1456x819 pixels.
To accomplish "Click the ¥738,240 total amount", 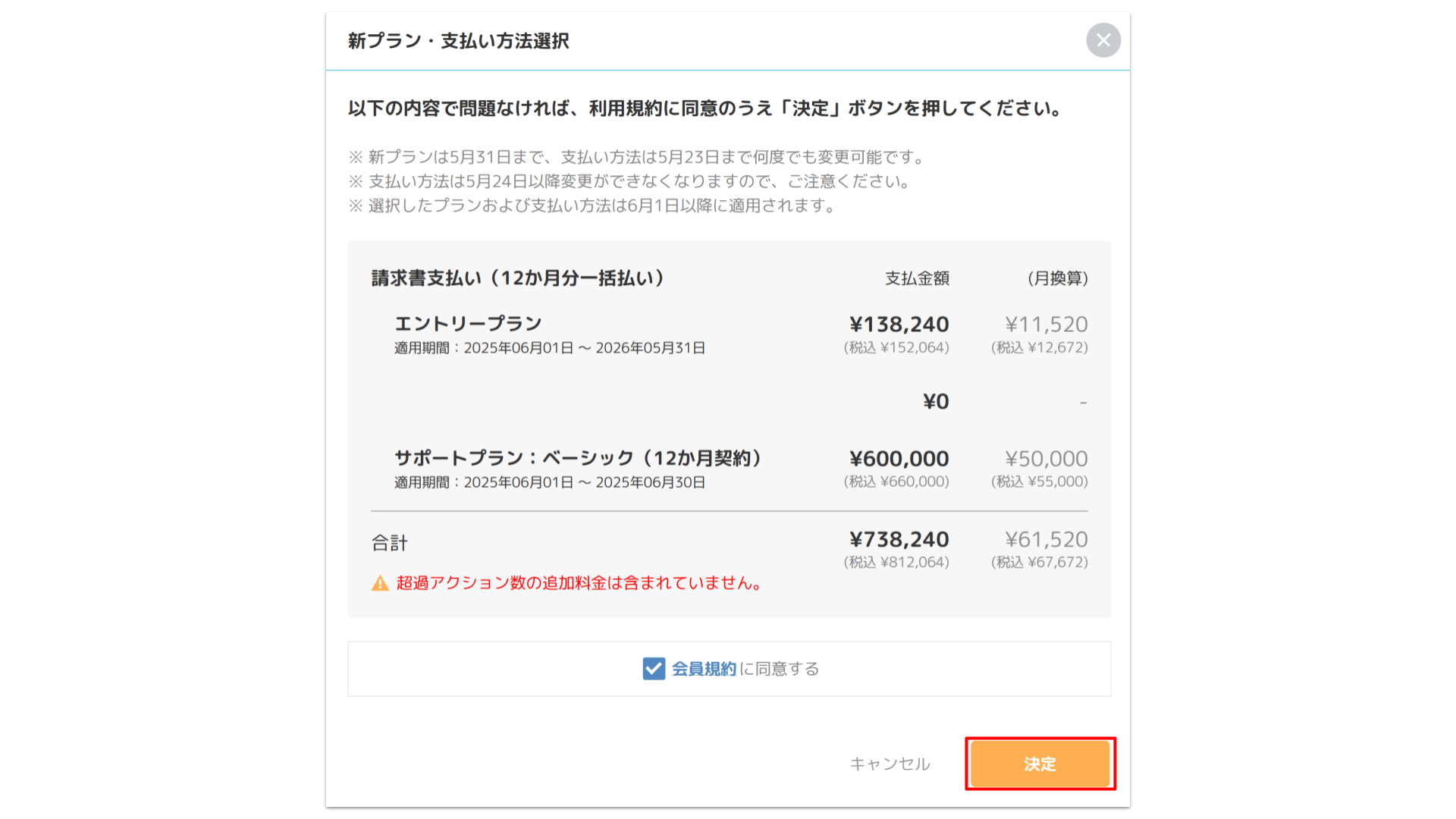I will tap(899, 539).
